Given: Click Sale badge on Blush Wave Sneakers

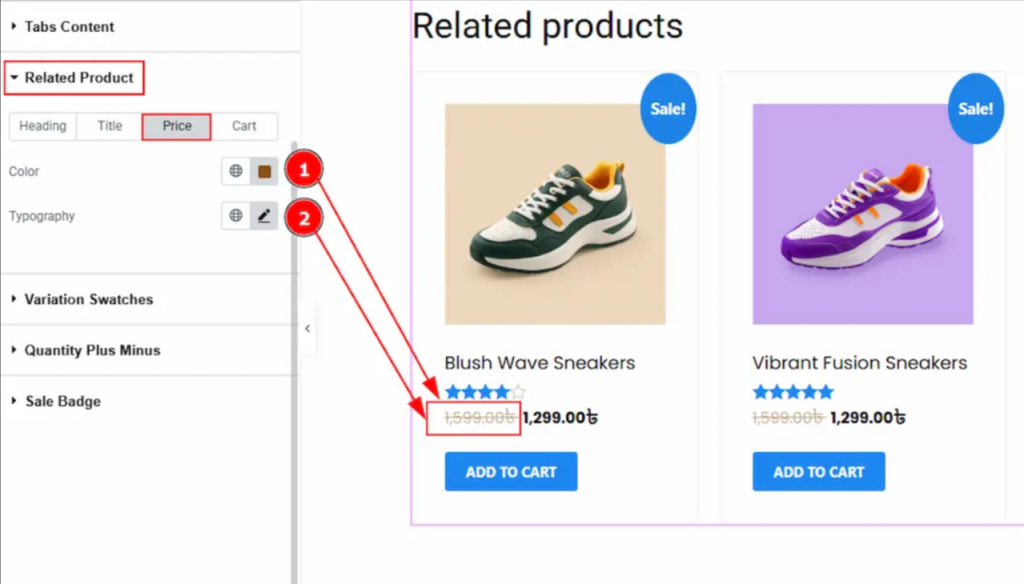Looking at the screenshot, I should [x=668, y=108].
